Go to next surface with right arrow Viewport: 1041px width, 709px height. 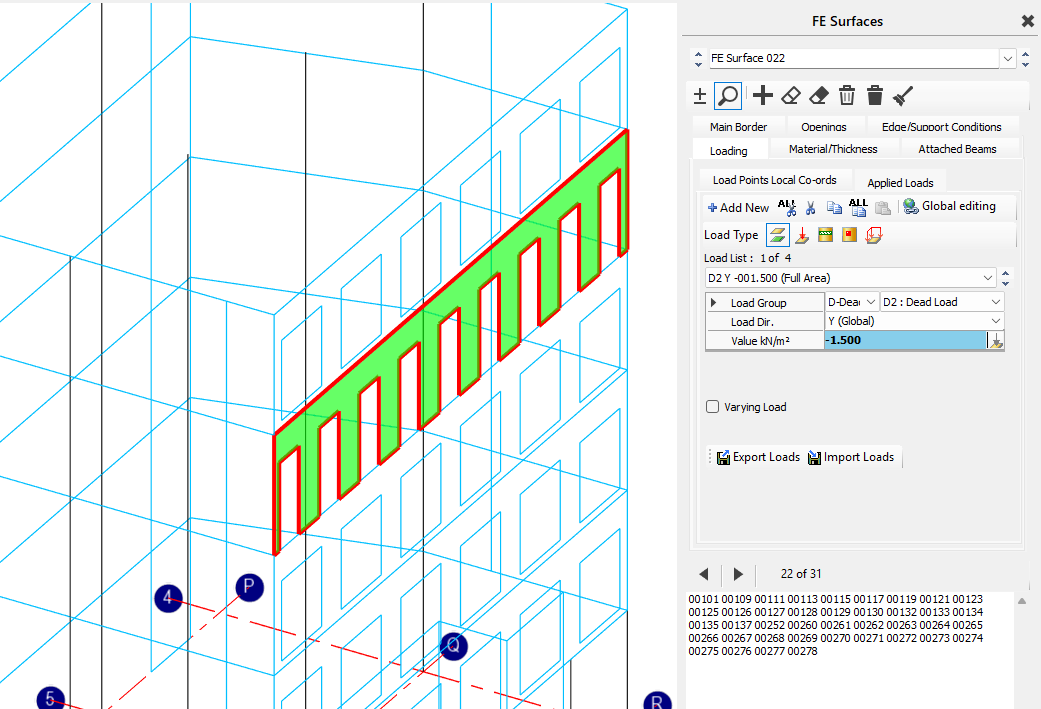tap(738, 574)
